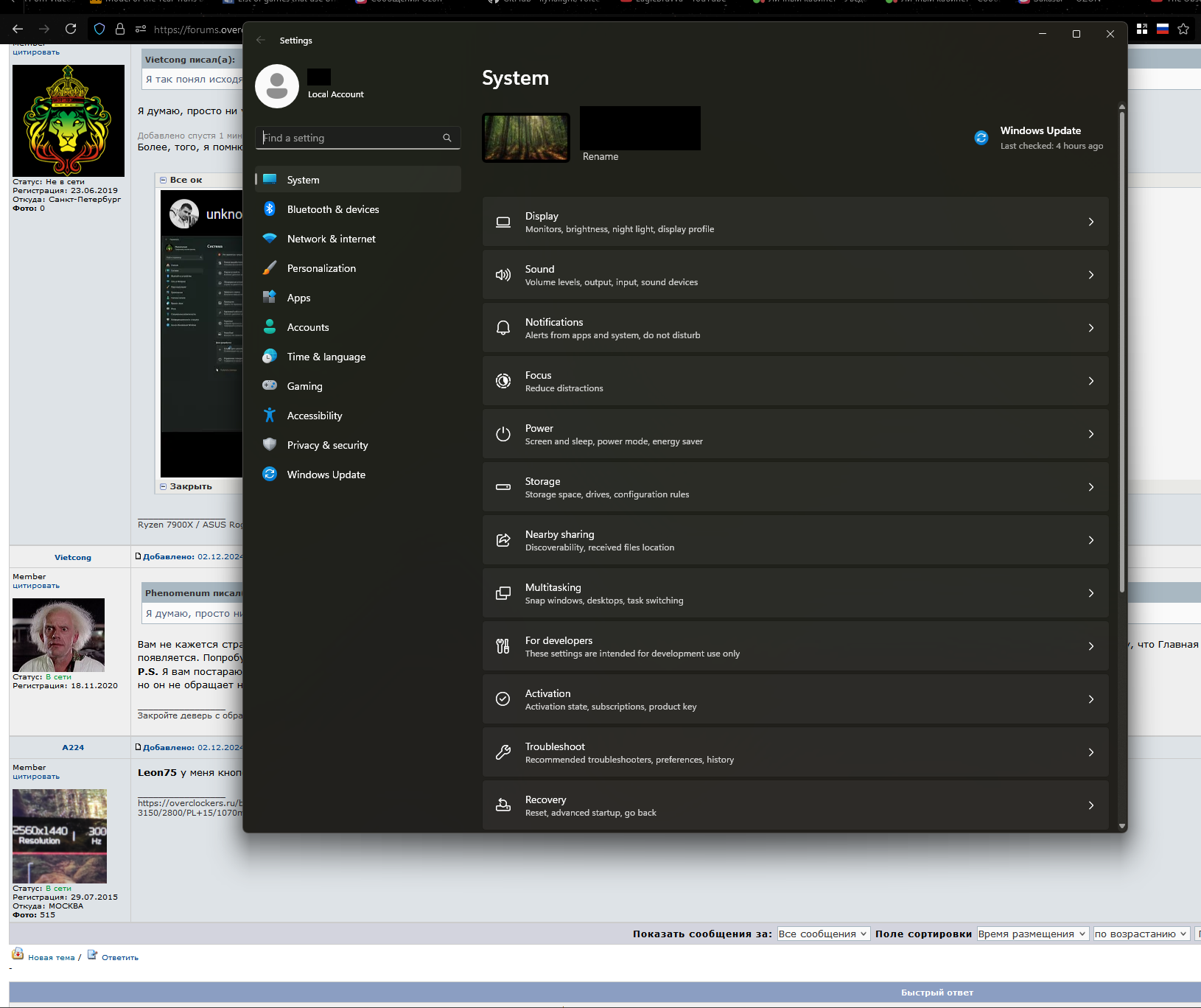Click the tracking protection shield icon
The image size is (1201, 1008).
(99, 29)
